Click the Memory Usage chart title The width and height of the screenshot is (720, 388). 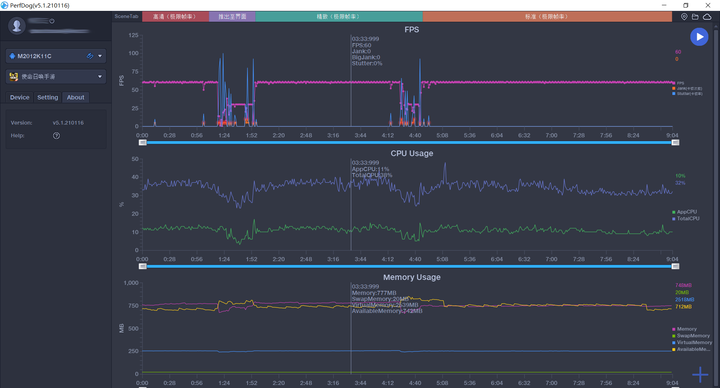click(411, 277)
